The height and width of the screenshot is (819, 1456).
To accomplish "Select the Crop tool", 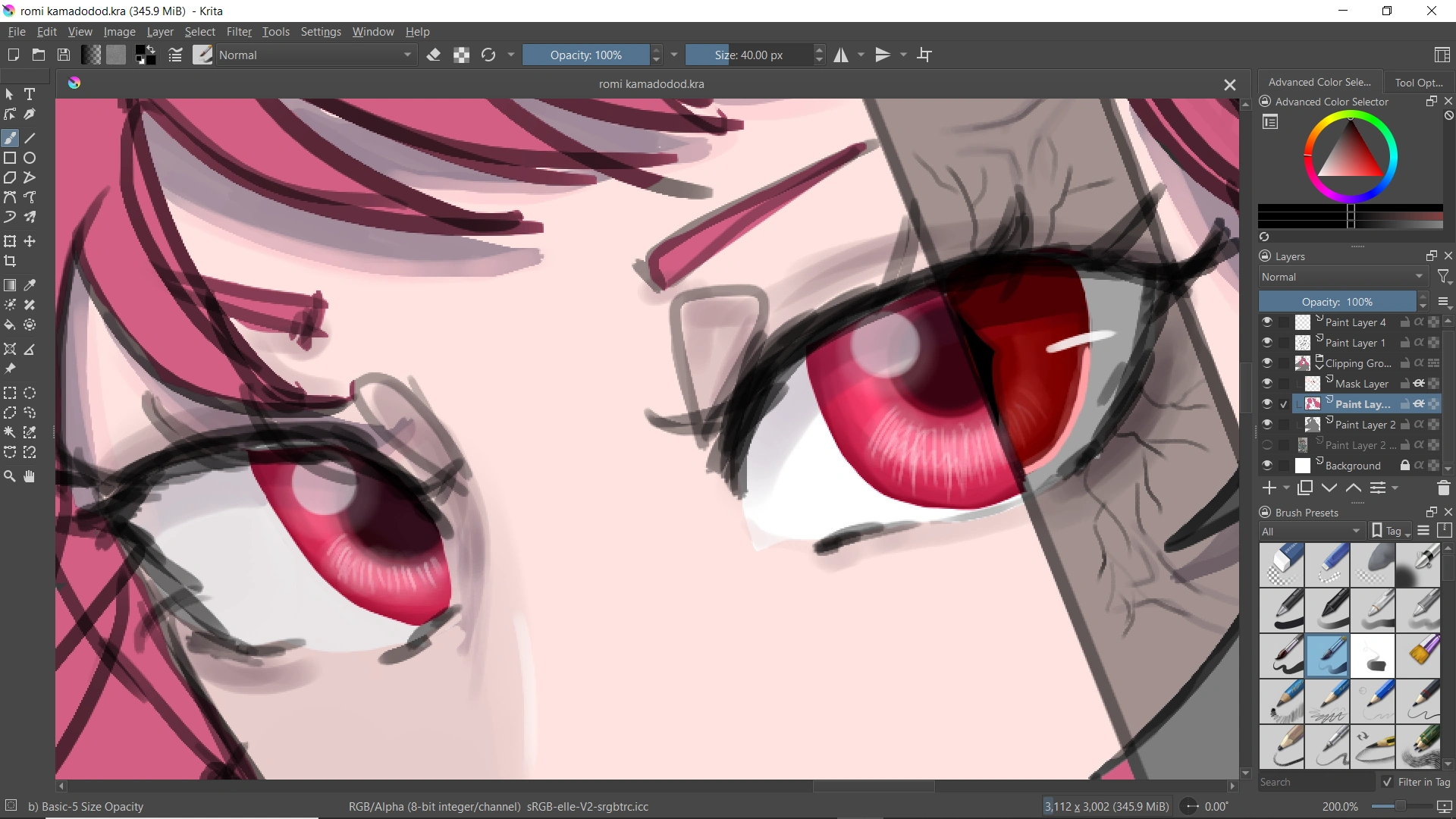I will (x=10, y=262).
